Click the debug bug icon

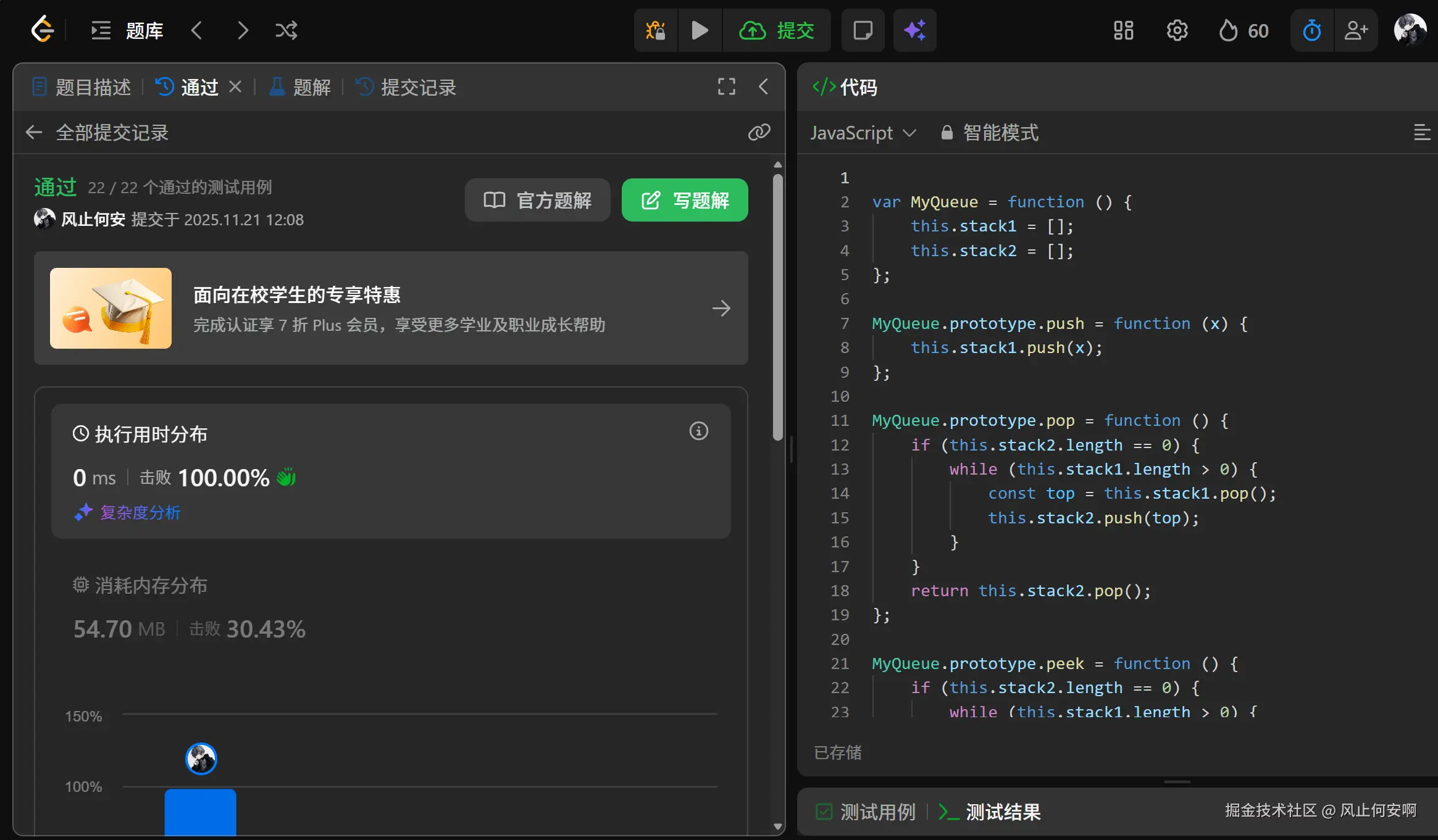[655, 30]
